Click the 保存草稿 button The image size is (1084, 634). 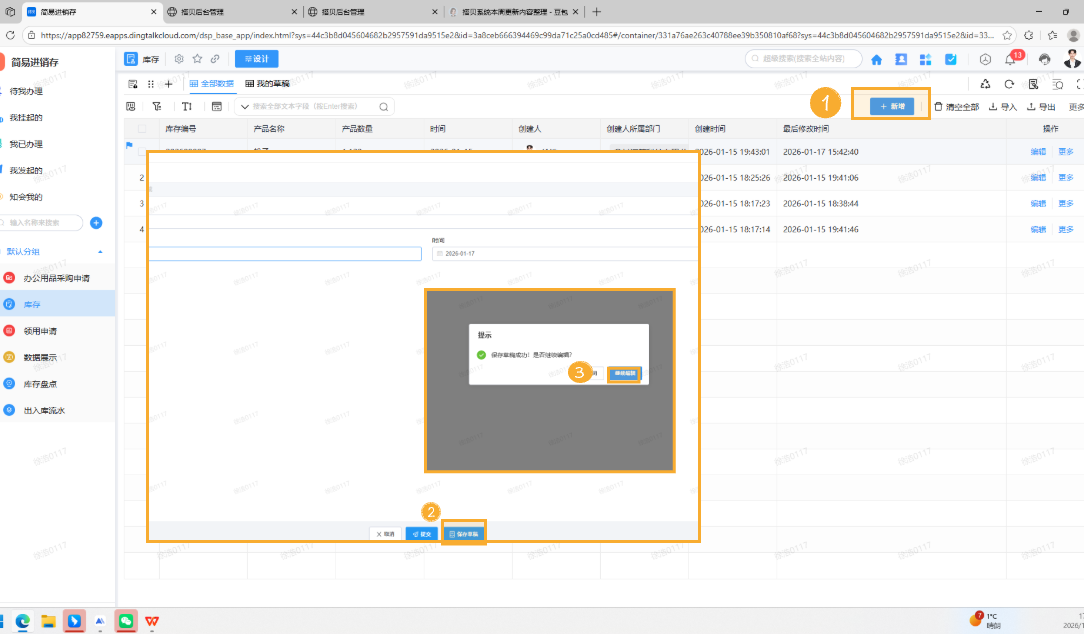tap(464, 534)
